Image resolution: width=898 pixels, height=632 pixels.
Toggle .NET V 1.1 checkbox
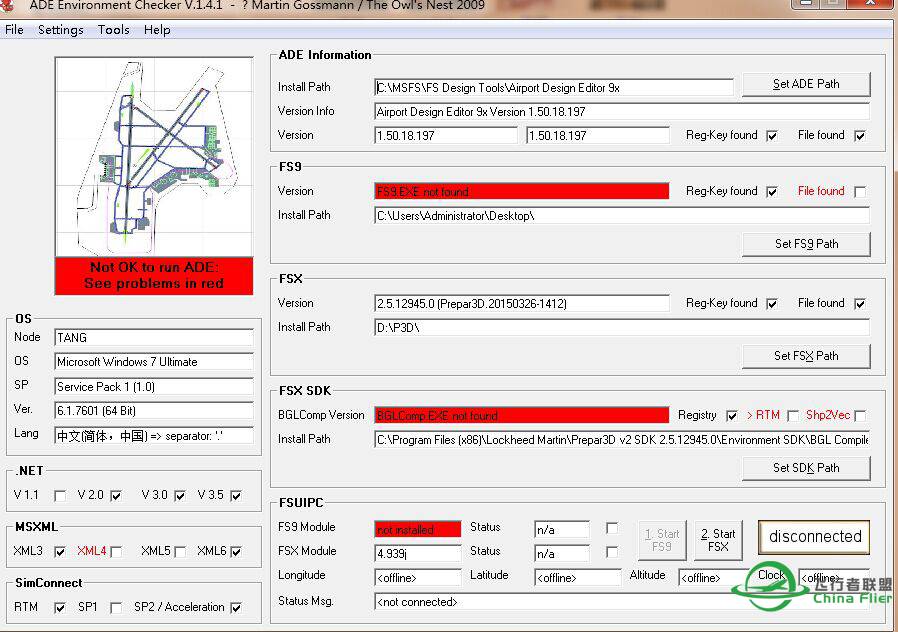coord(60,496)
